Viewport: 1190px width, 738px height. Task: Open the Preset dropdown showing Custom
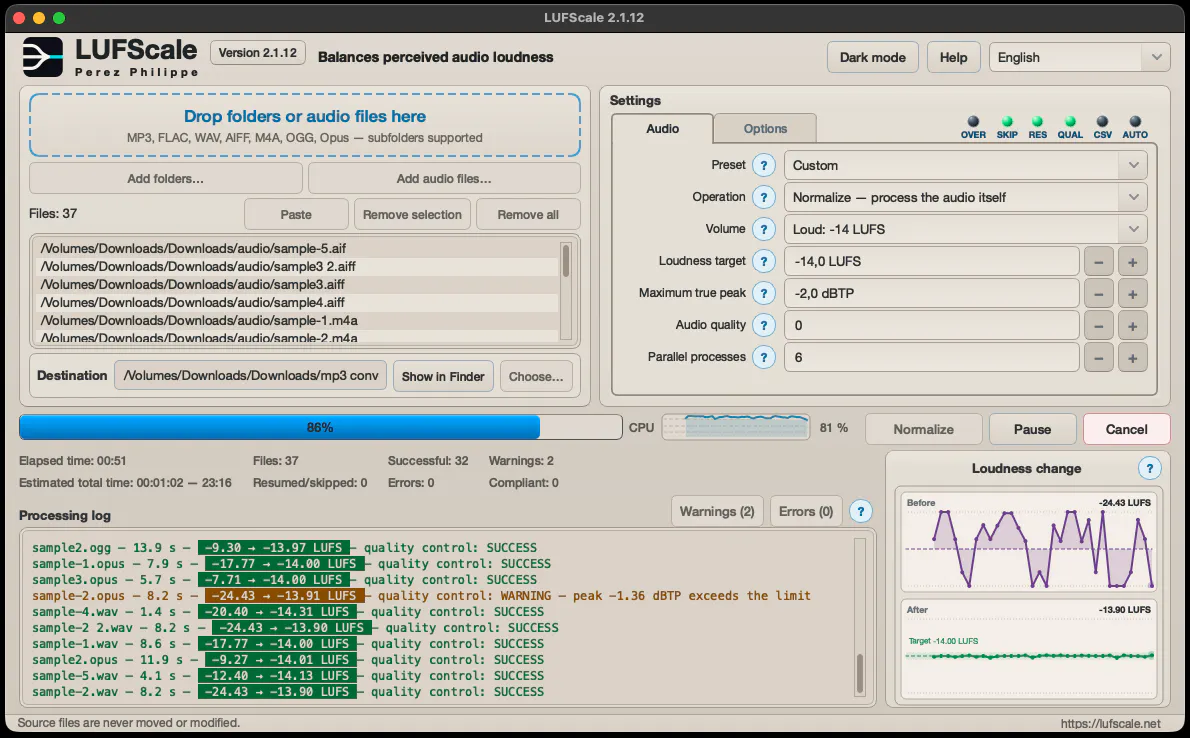tap(965, 166)
